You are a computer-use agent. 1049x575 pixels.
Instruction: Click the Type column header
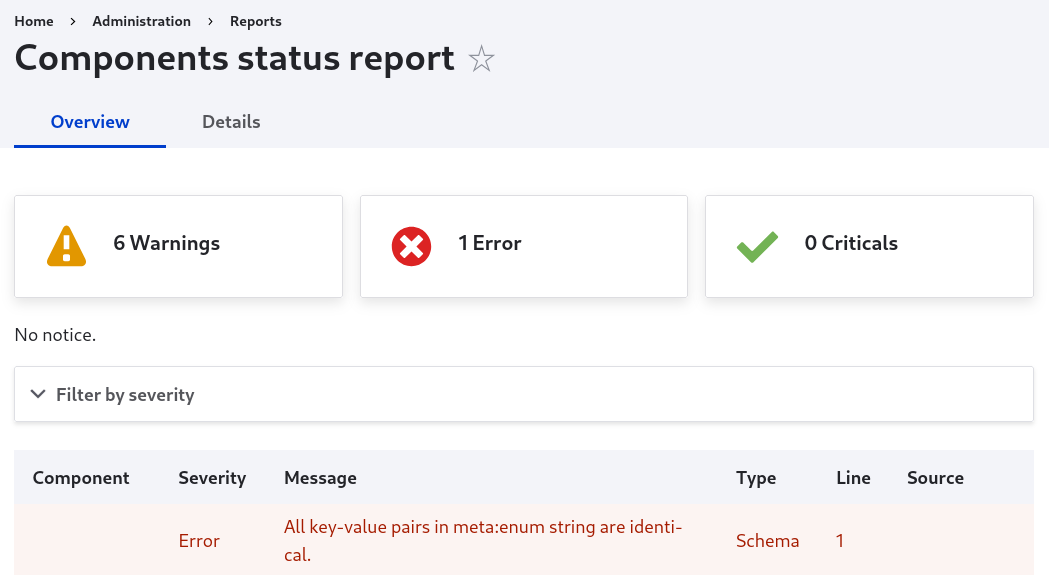click(x=756, y=478)
